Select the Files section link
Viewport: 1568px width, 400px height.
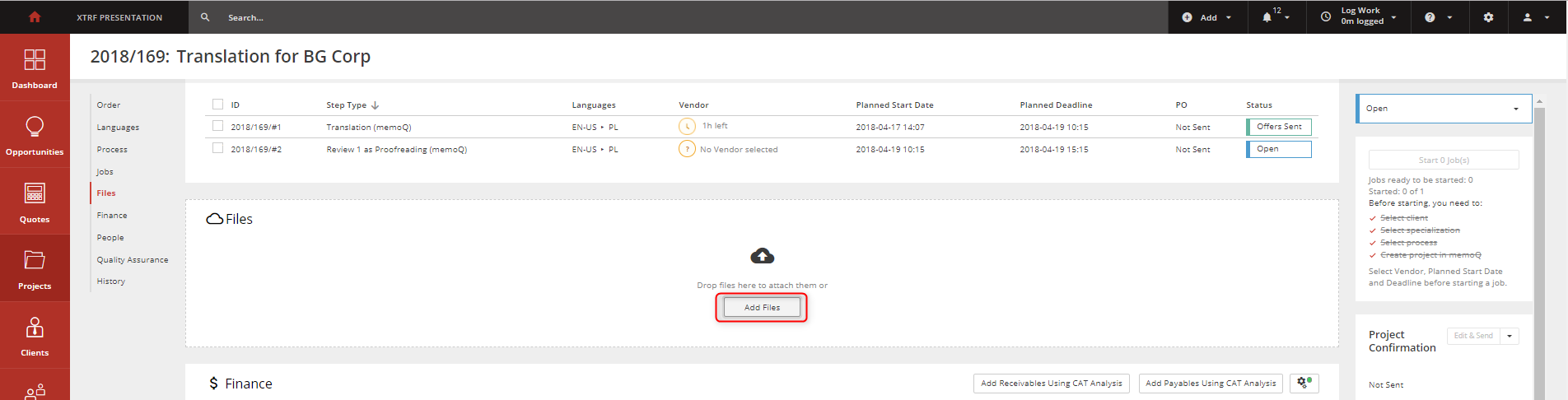[106, 193]
